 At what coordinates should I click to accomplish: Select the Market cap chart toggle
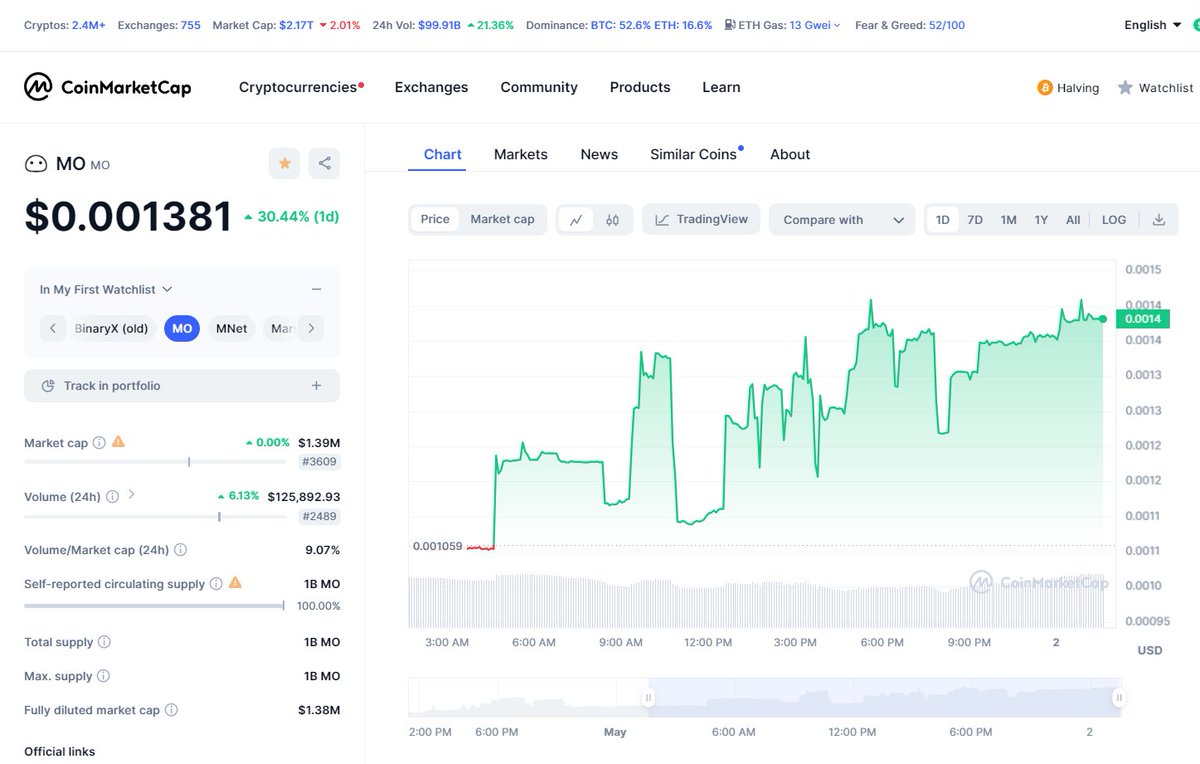coord(502,219)
